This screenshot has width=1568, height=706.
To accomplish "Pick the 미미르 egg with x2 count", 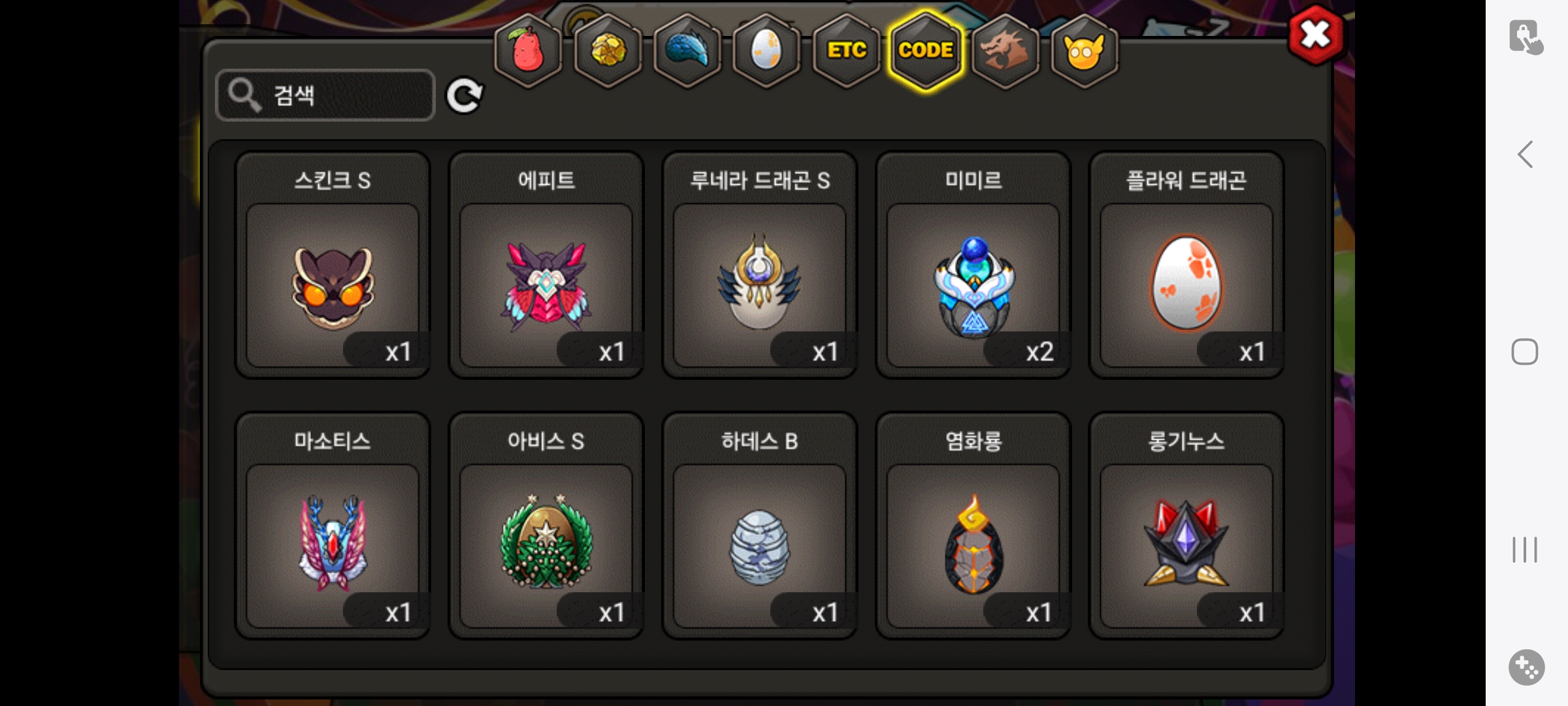I will click(x=973, y=265).
